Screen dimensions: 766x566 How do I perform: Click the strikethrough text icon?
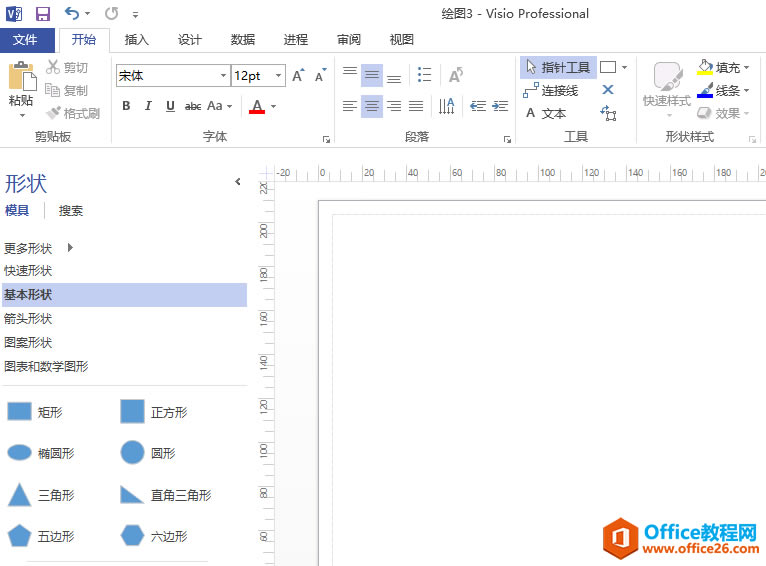click(x=193, y=106)
